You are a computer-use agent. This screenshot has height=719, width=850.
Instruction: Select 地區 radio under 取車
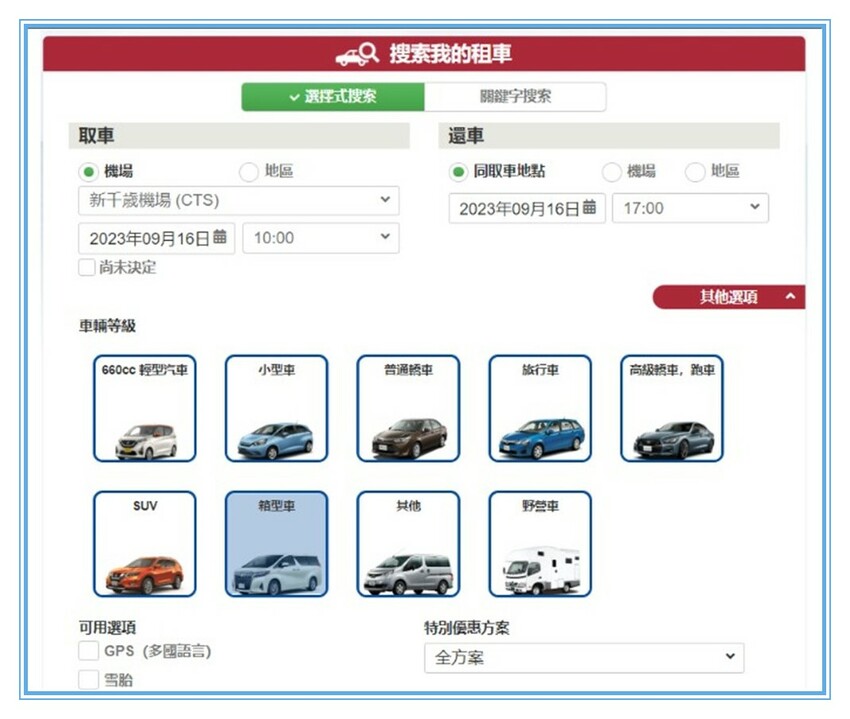249,172
